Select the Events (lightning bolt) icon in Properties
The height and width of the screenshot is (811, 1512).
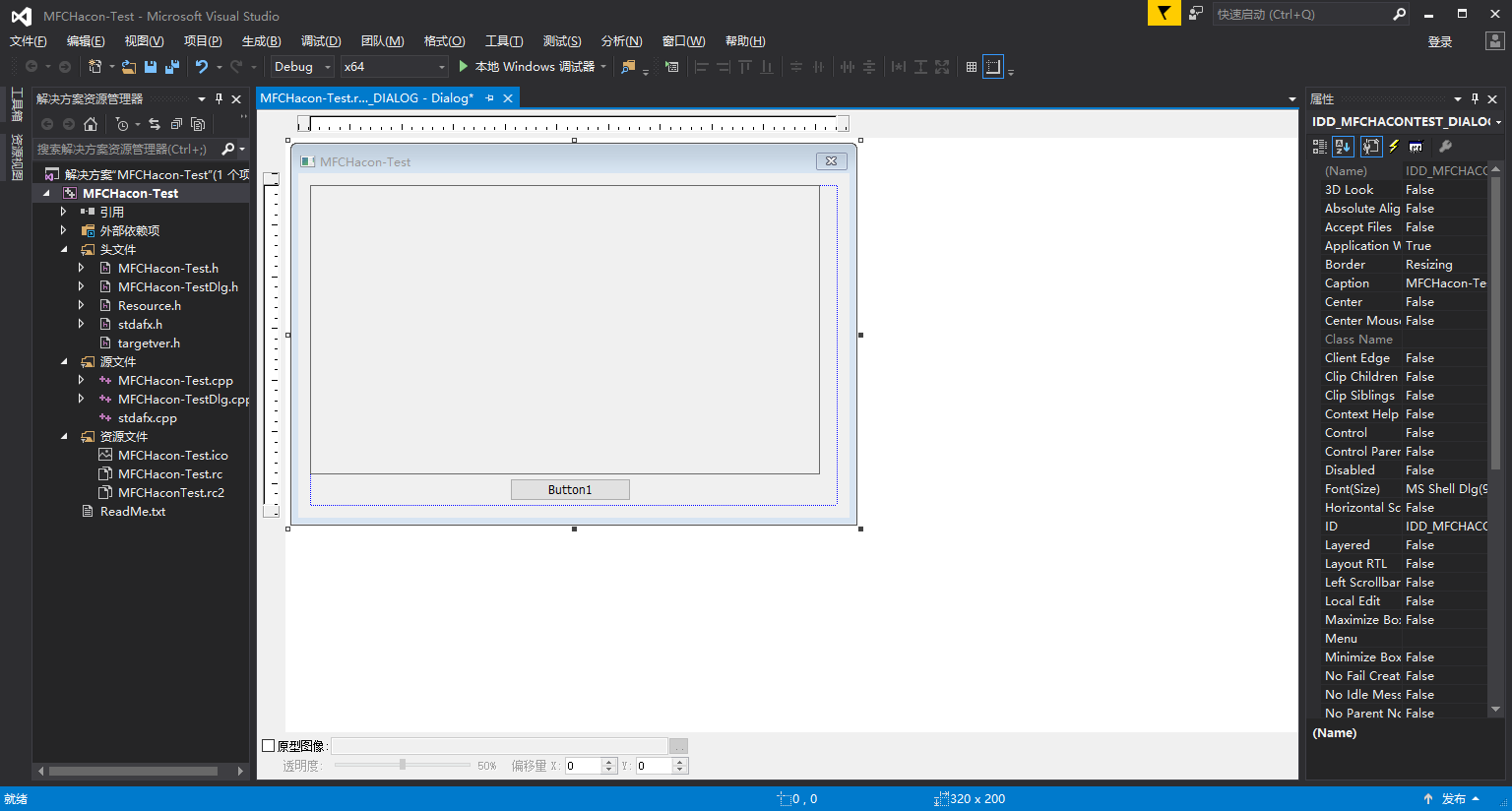pos(1395,146)
